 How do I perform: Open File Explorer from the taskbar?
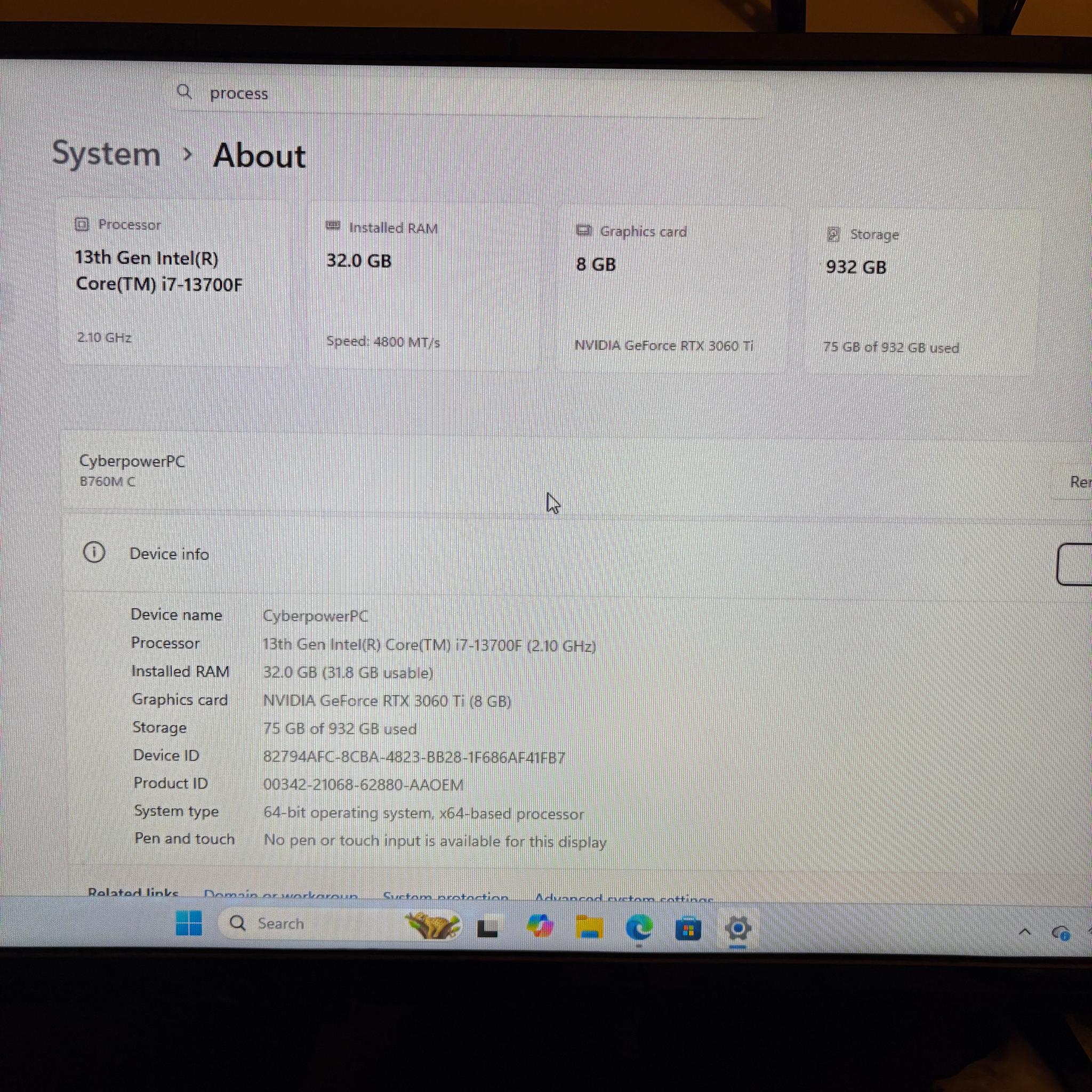[x=589, y=928]
